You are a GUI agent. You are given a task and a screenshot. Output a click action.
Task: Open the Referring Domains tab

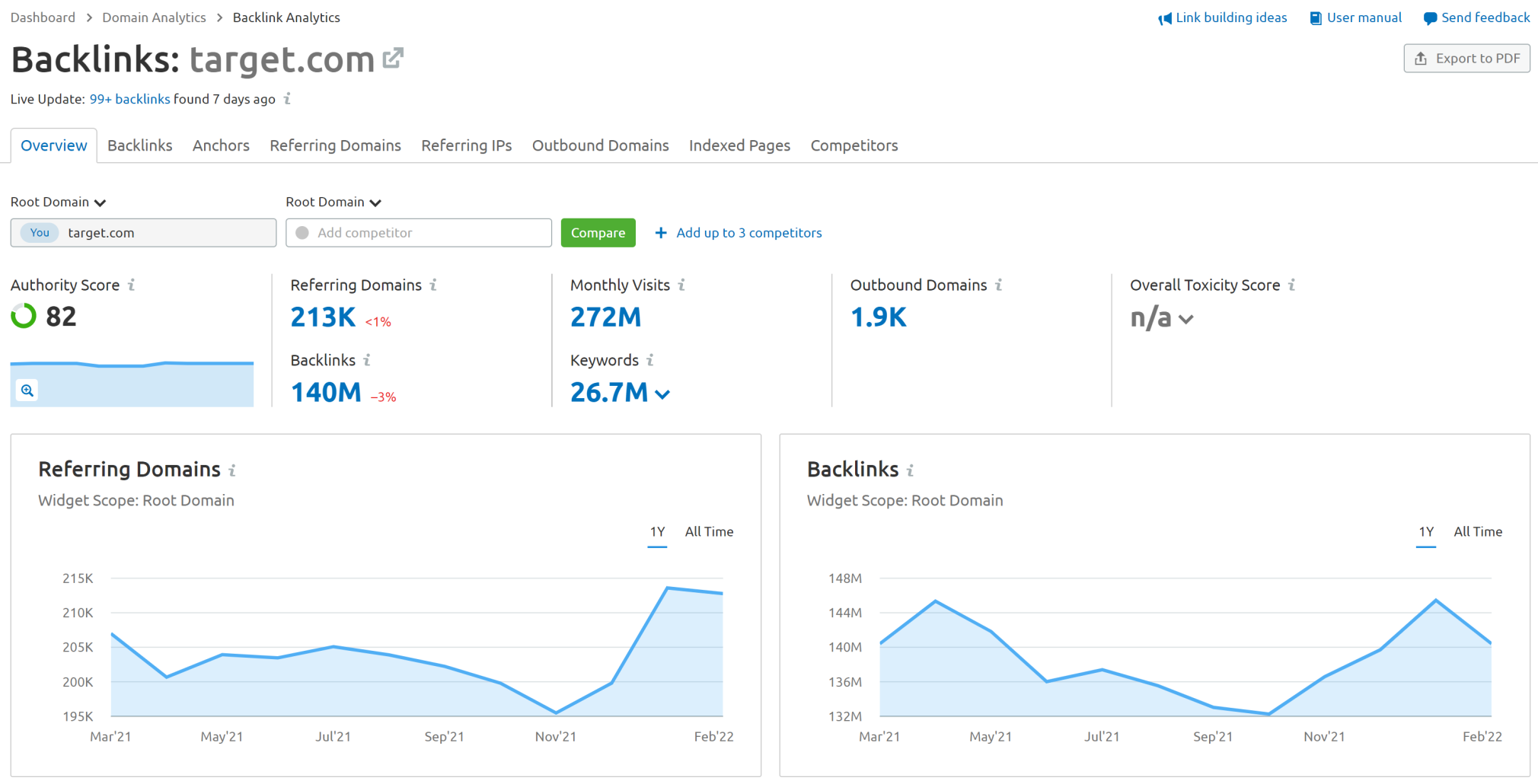click(335, 145)
